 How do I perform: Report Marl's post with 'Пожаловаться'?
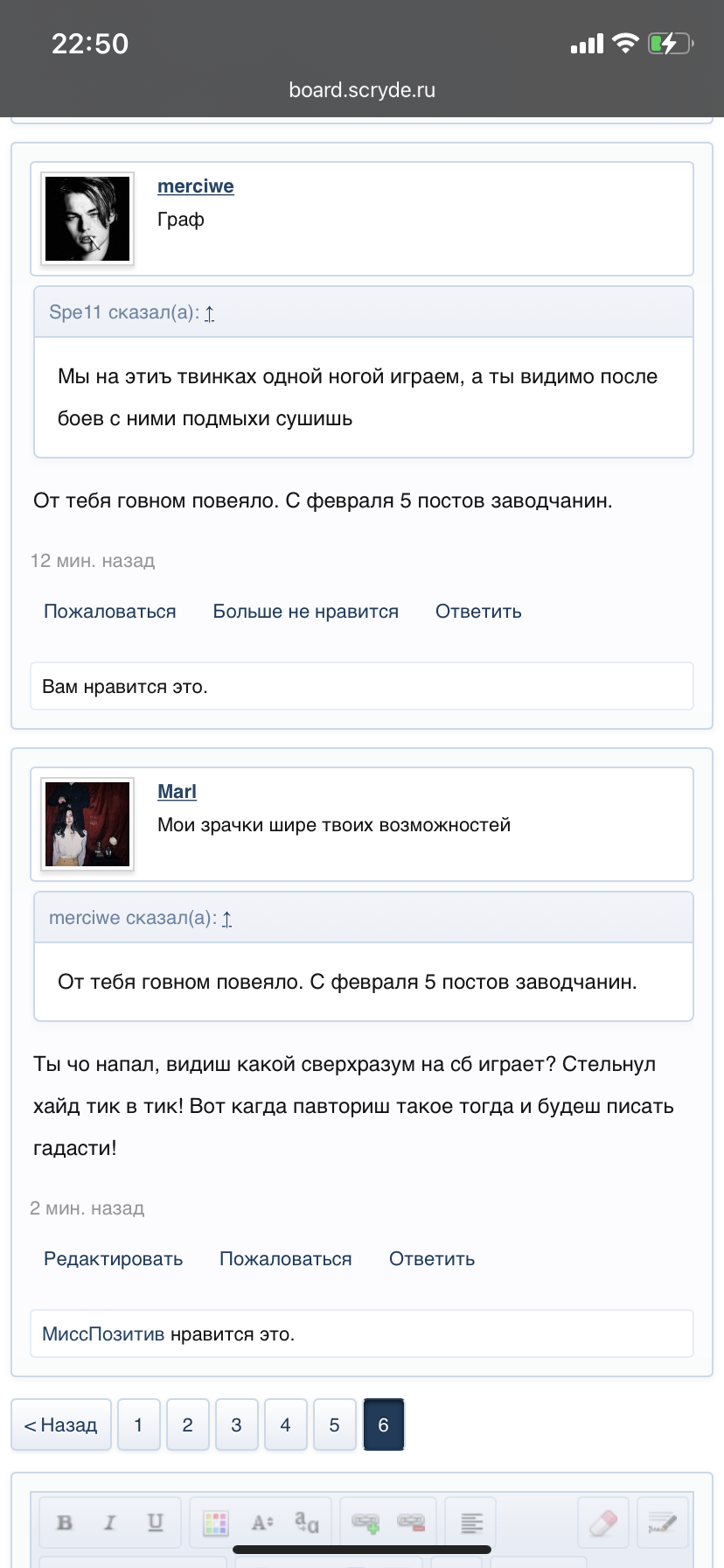click(x=285, y=1258)
